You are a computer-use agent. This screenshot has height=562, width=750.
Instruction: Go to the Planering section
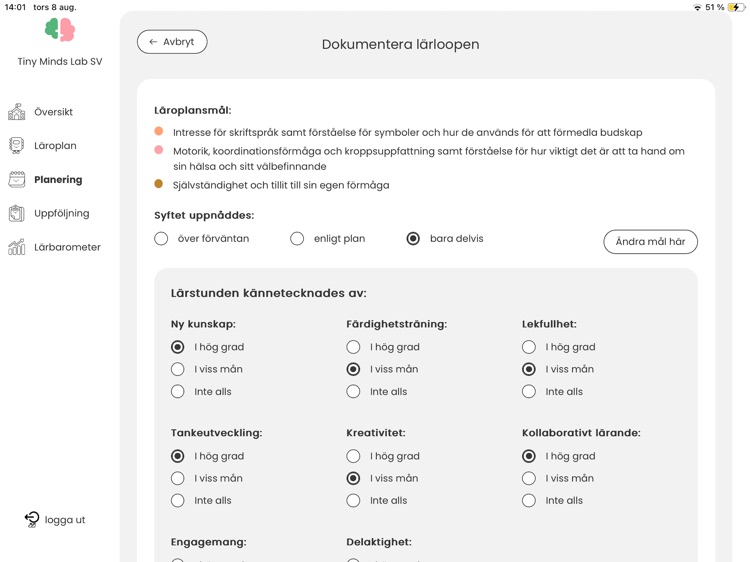(x=58, y=179)
